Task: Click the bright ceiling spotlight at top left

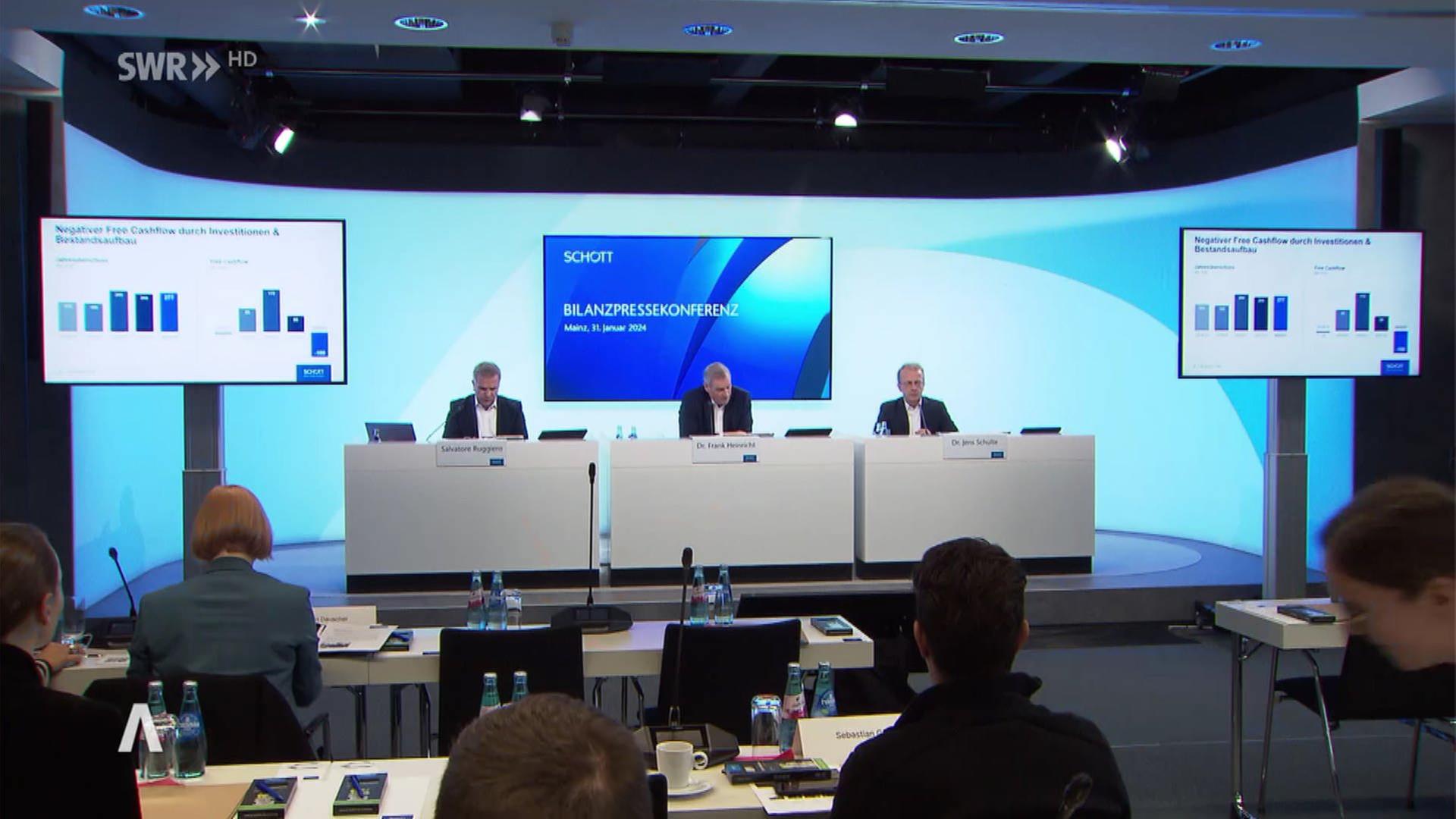Action: [x=310, y=20]
